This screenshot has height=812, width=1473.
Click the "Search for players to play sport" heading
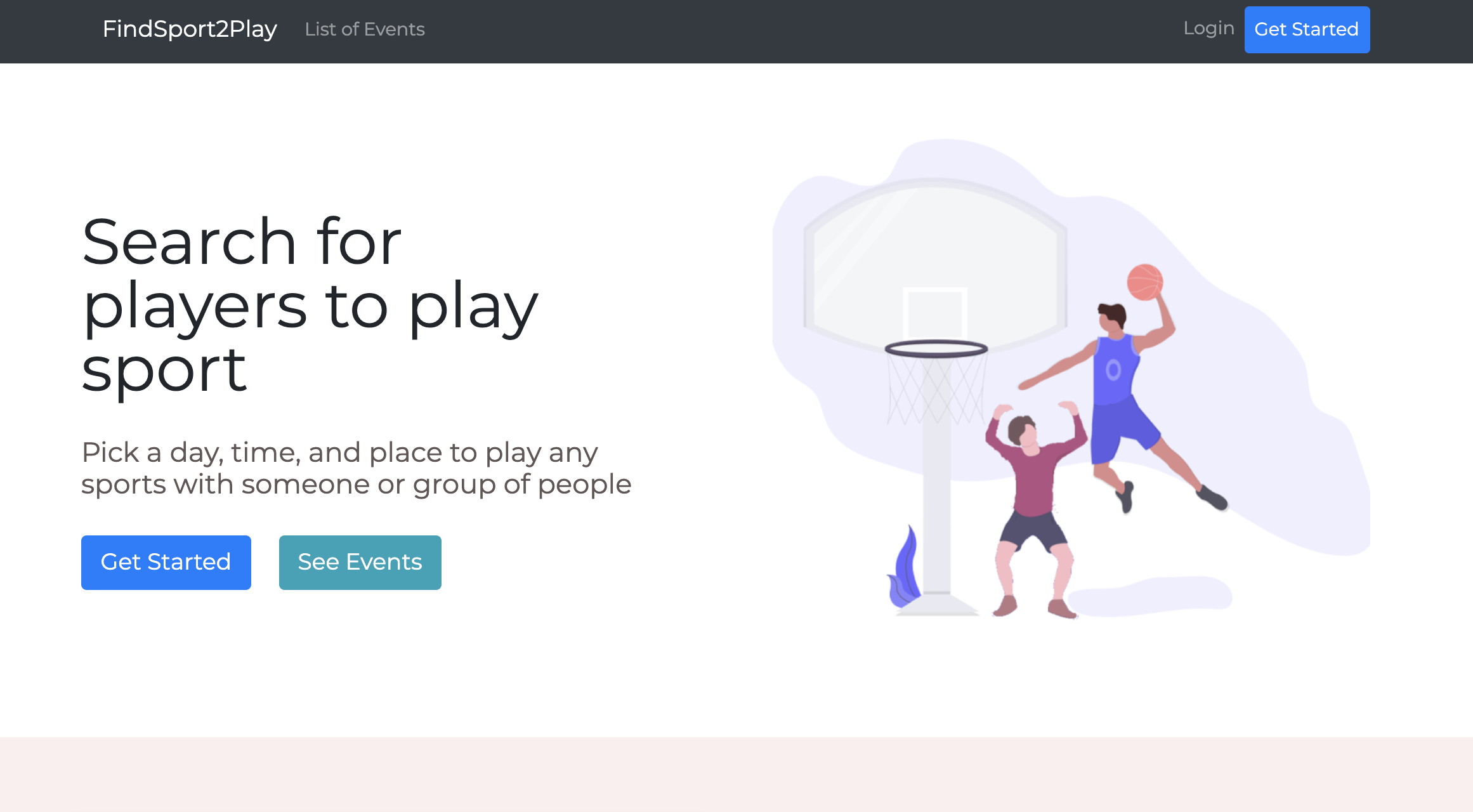(310, 304)
